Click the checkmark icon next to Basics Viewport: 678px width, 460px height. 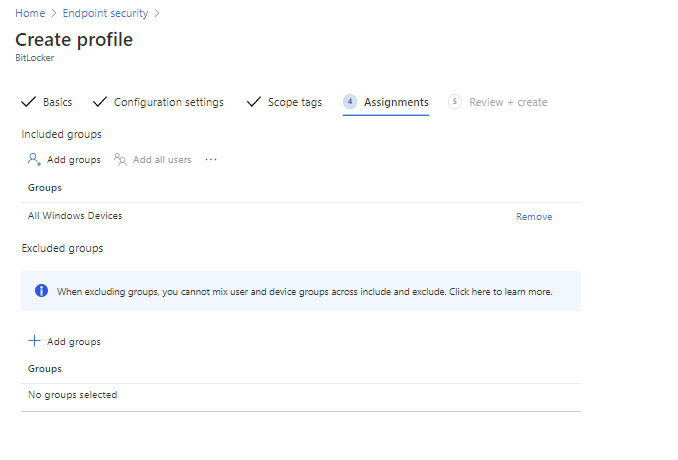[x=28, y=102]
